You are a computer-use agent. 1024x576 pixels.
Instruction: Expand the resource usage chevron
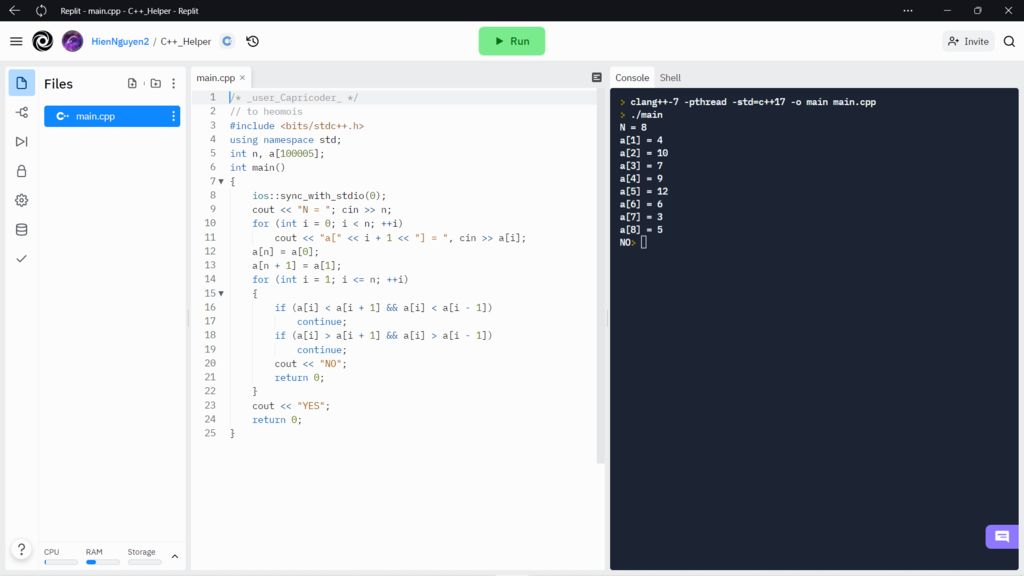pyautogui.click(x=175, y=556)
